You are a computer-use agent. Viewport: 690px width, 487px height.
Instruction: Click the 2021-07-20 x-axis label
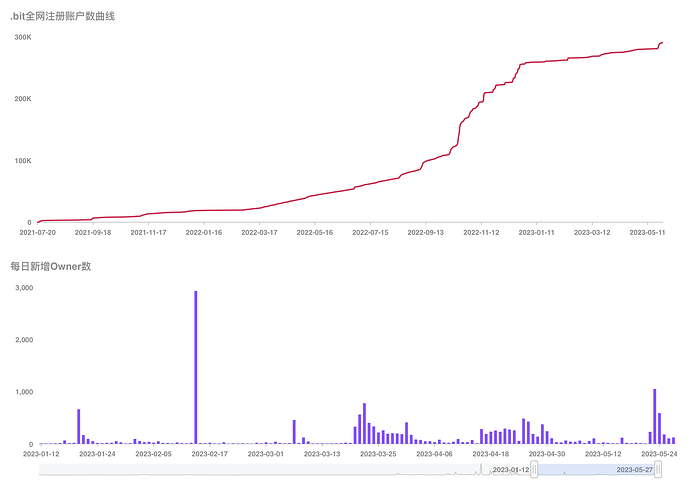pyautogui.click(x=38, y=232)
